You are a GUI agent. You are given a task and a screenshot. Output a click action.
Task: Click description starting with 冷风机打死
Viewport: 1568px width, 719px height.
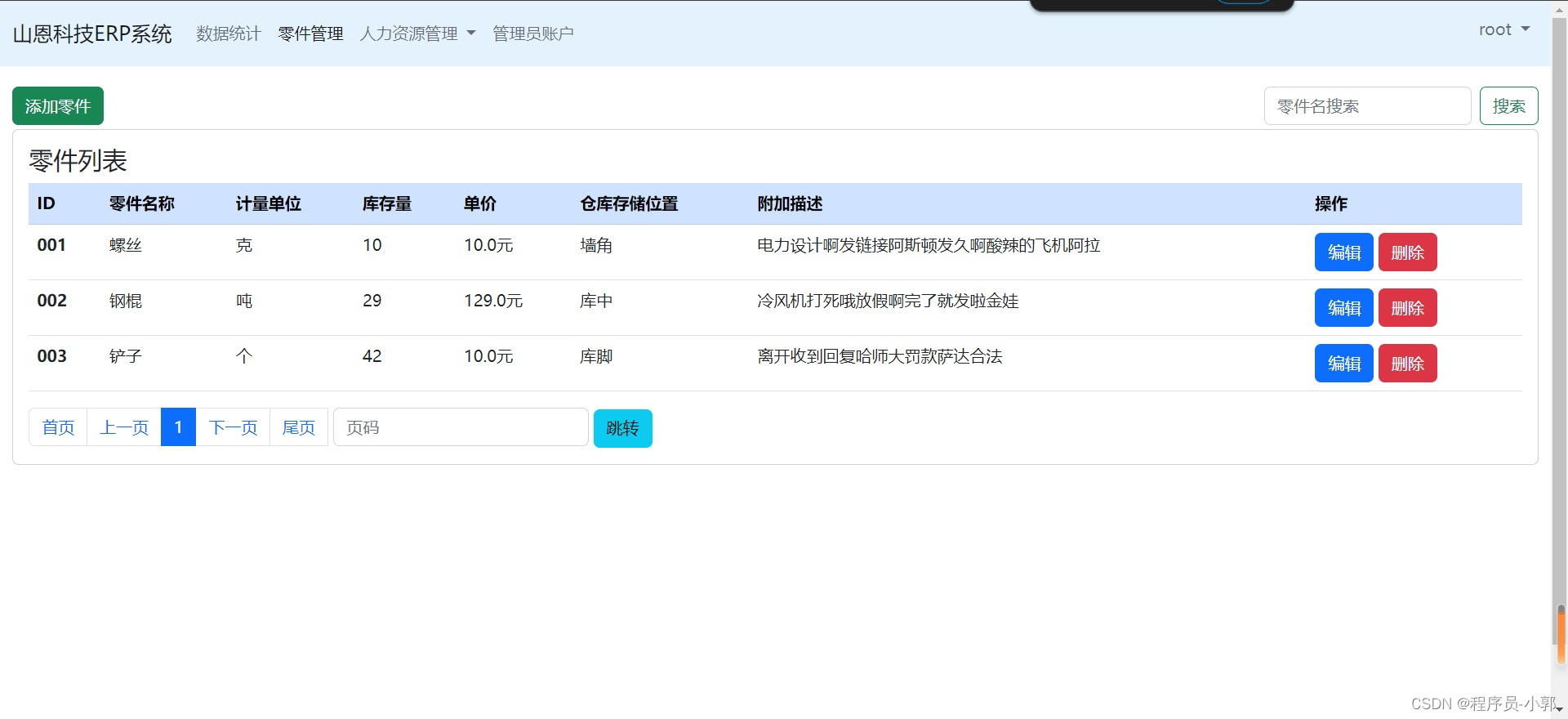click(x=888, y=301)
